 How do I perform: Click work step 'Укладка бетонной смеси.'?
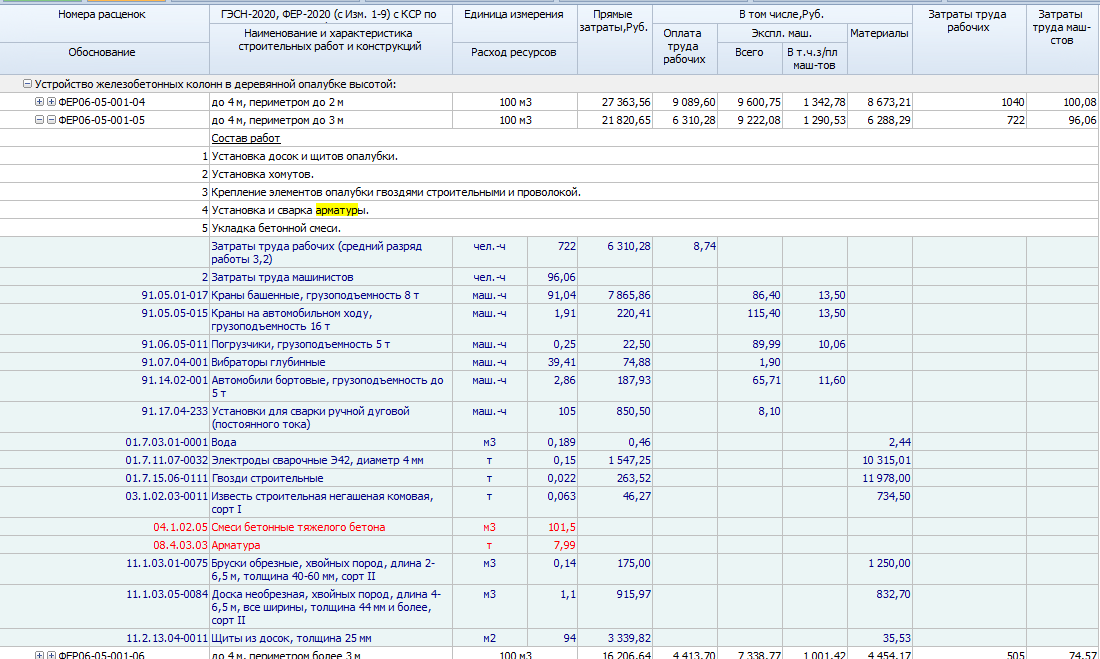[x=276, y=228]
